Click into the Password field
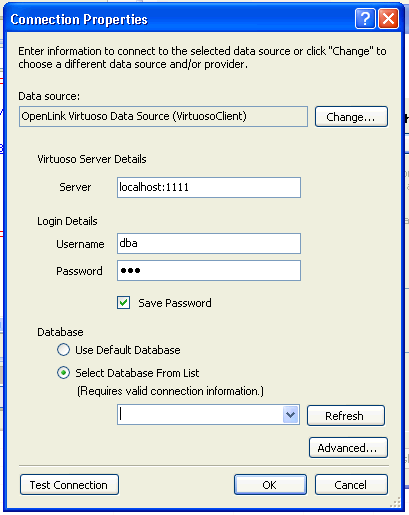Screen dimensions: 409x515 pyautogui.click(x=209, y=270)
